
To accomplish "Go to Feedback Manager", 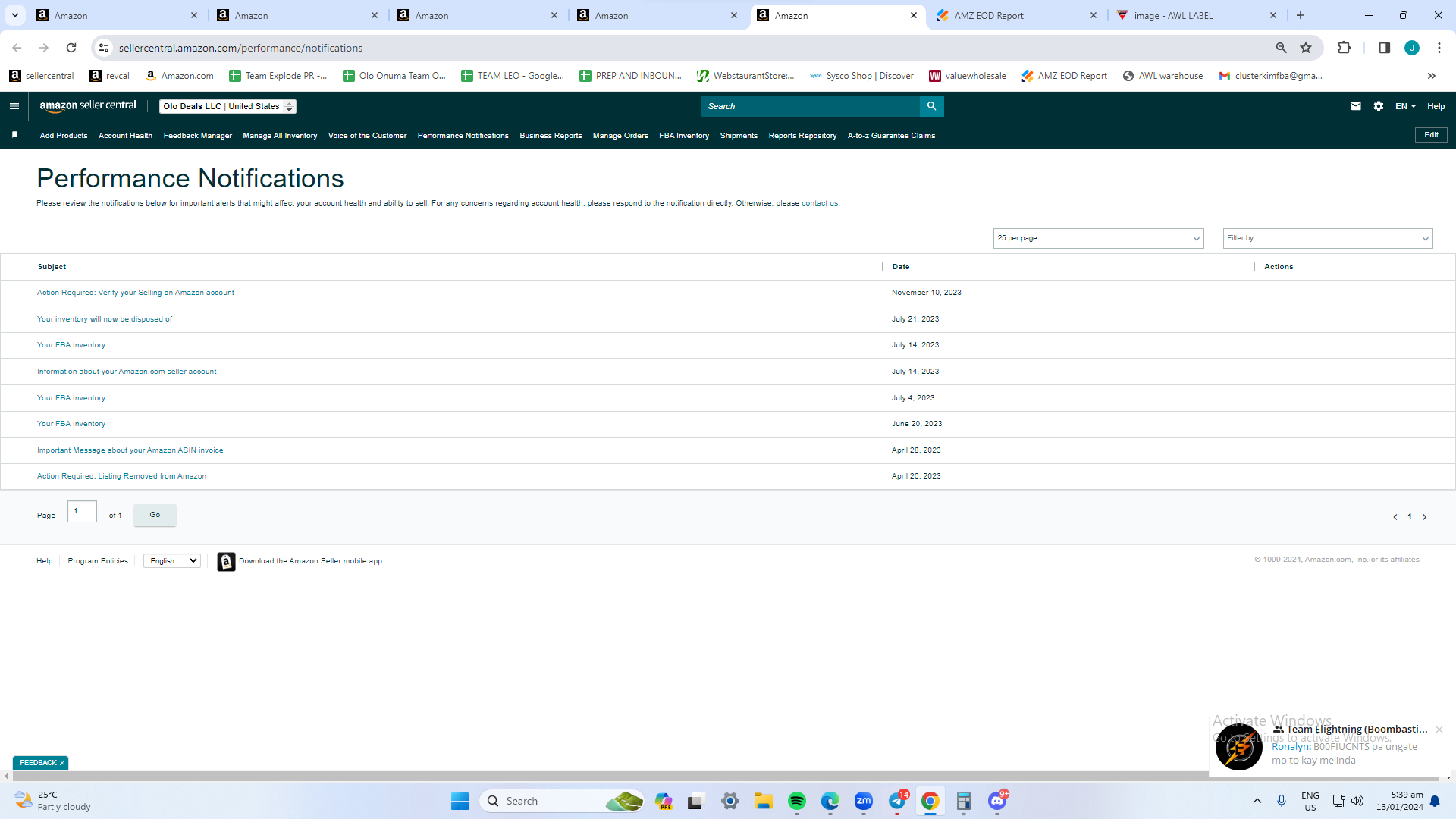I will click(x=198, y=136).
